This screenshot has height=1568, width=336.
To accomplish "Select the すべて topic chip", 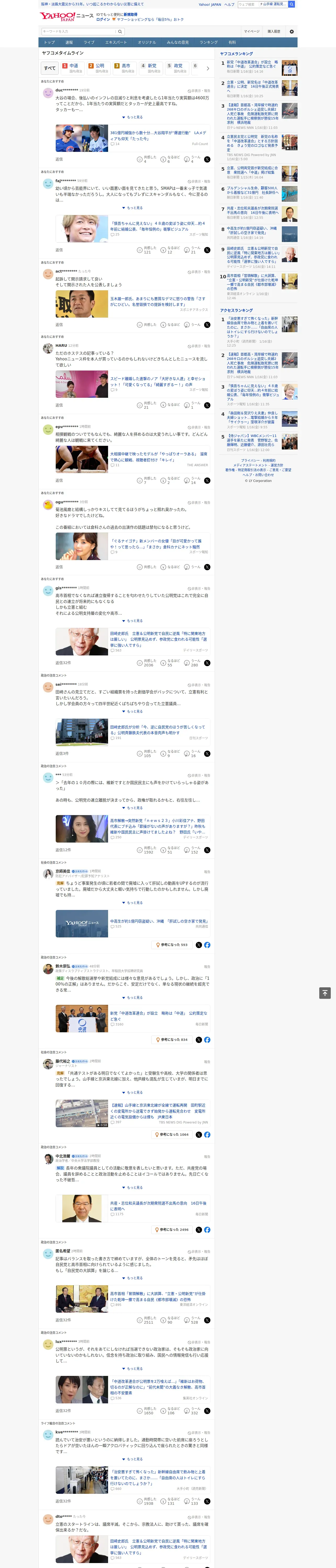I will coord(50,68).
